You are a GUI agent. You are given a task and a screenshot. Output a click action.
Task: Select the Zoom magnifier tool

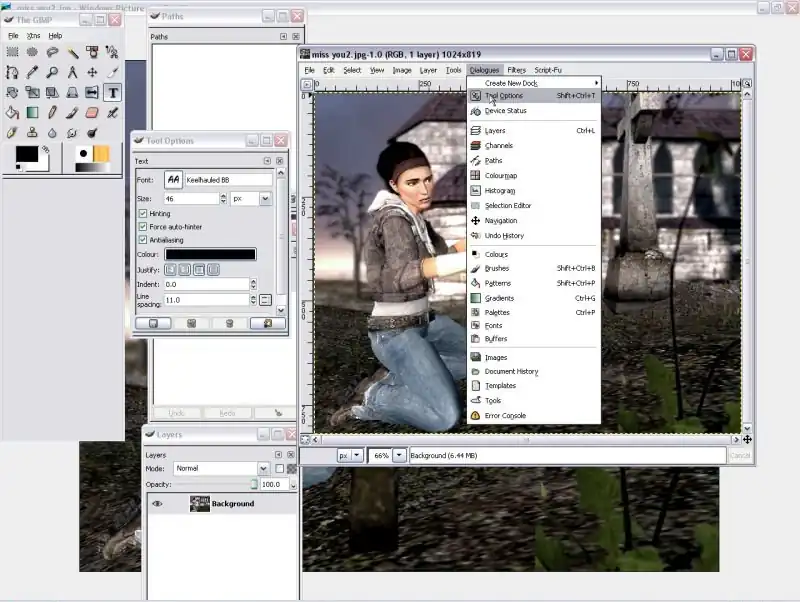click(x=52, y=72)
